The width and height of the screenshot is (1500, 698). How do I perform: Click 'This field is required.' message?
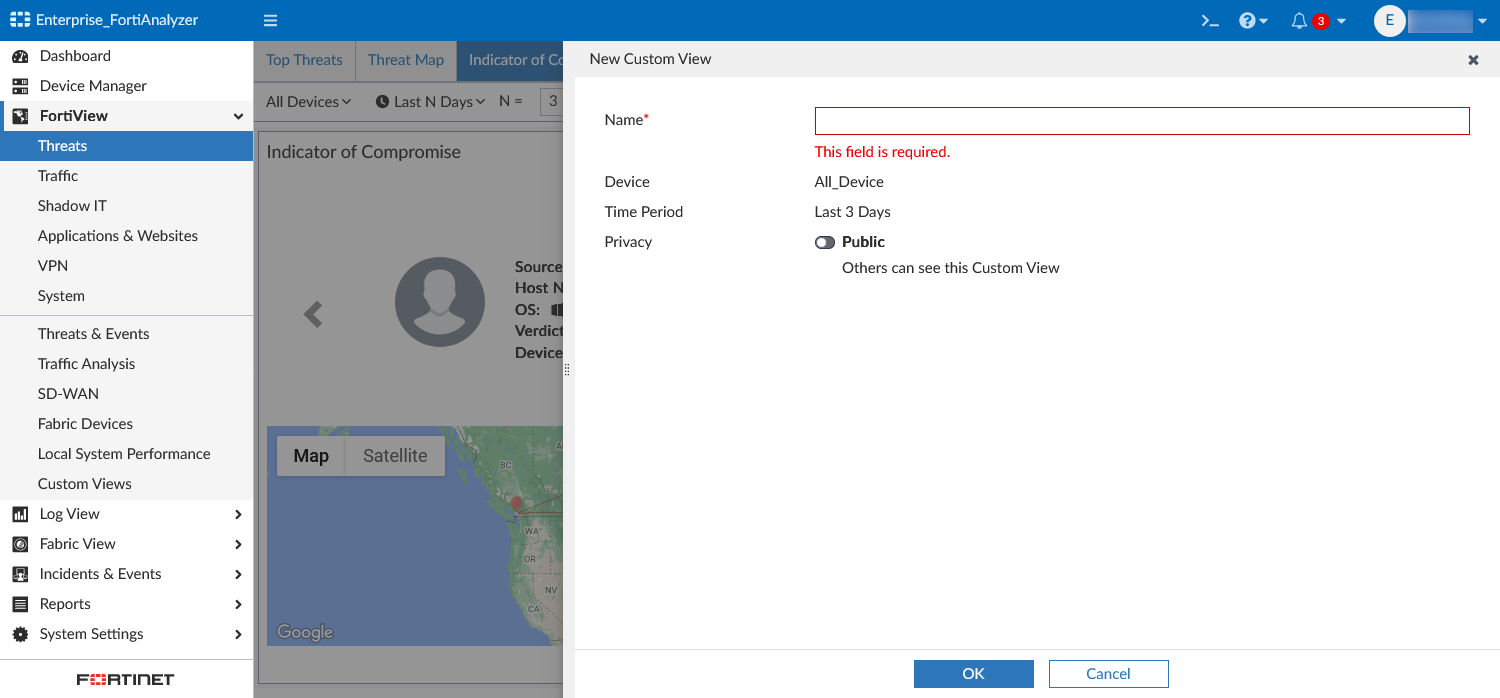[x=882, y=152]
